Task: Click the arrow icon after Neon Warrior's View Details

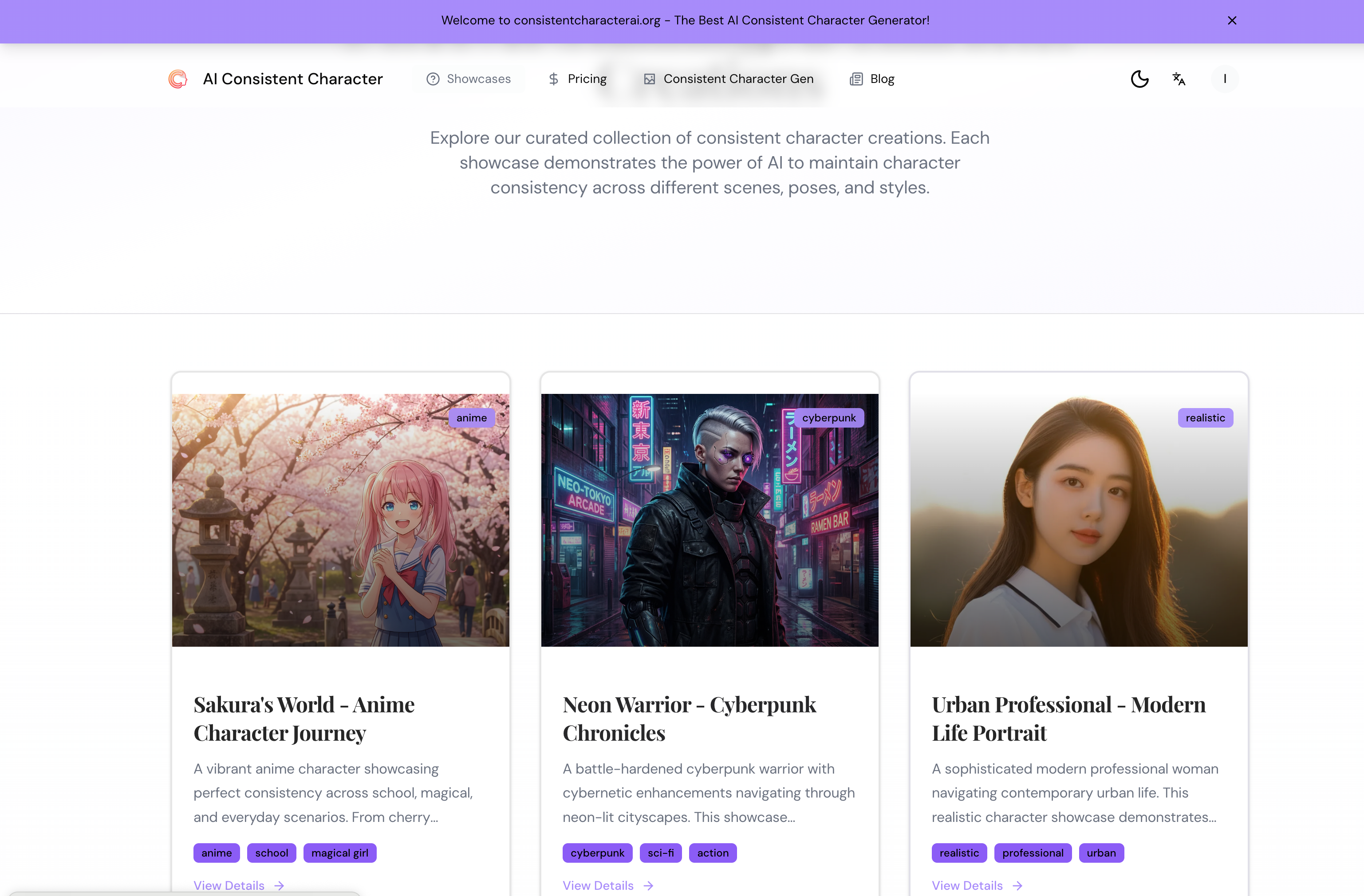Action: coord(648,886)
